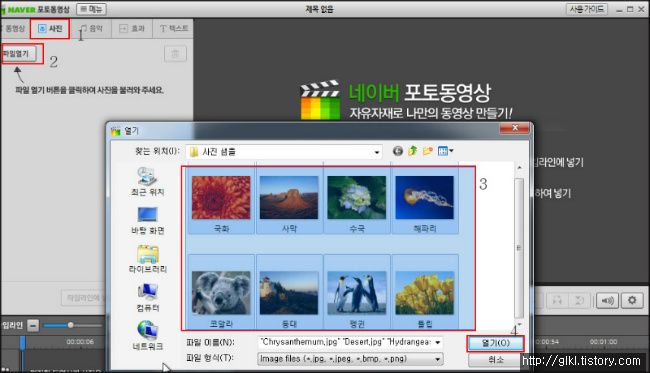Open the view menu icon dropdown
650x373 pixels.
(x=446, y=151)
